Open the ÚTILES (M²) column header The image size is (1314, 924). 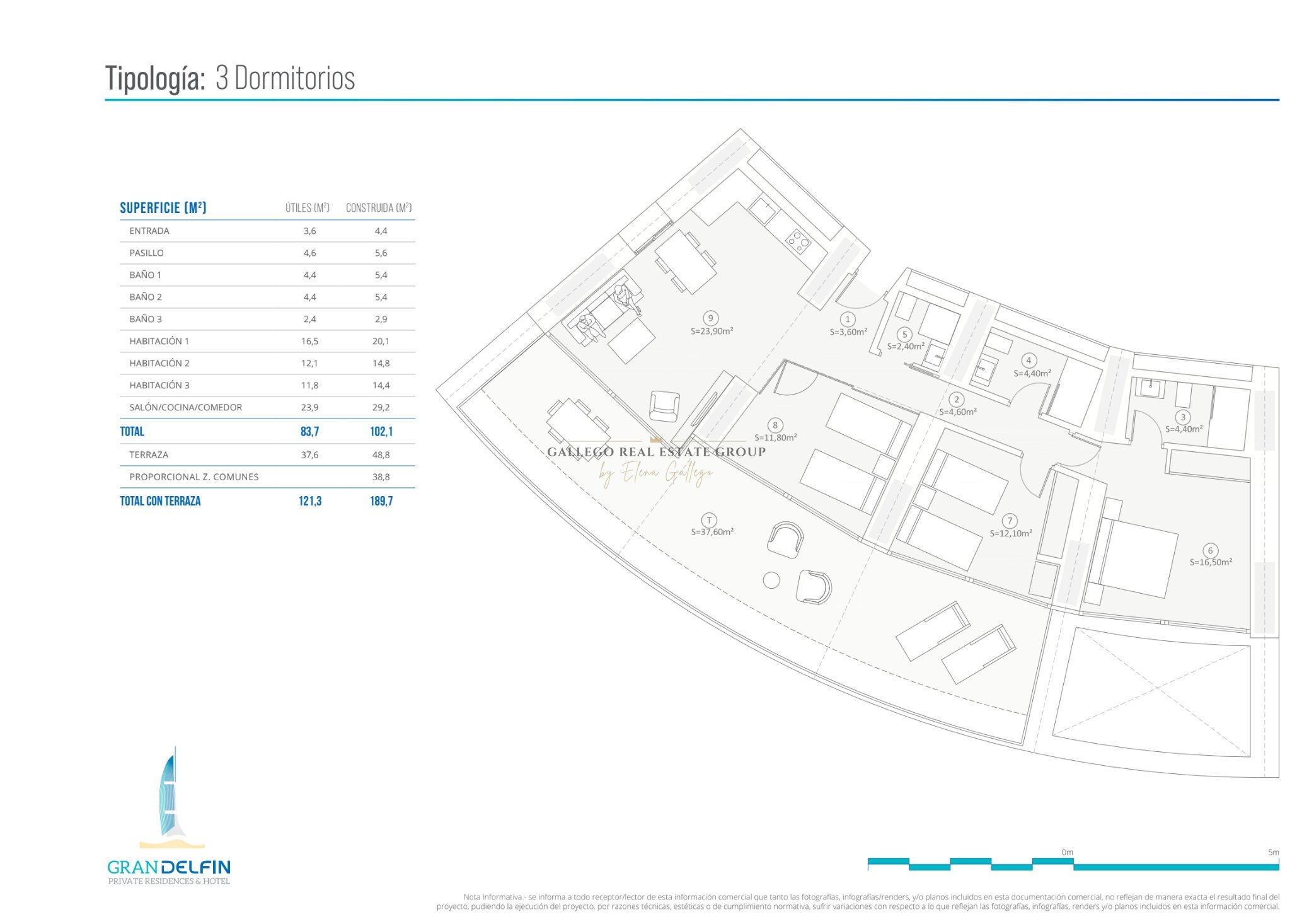307,207
